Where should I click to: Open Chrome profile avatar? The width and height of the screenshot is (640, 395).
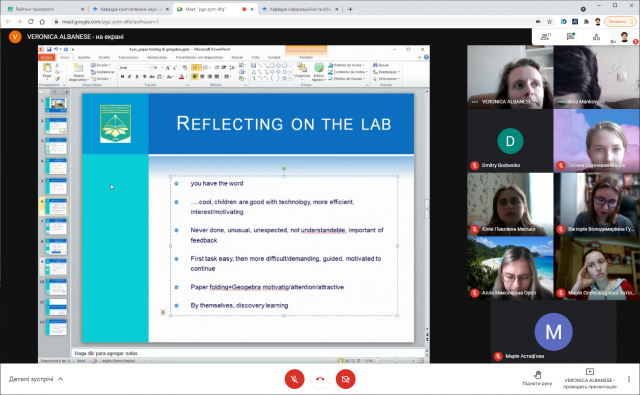click(598, 22)
